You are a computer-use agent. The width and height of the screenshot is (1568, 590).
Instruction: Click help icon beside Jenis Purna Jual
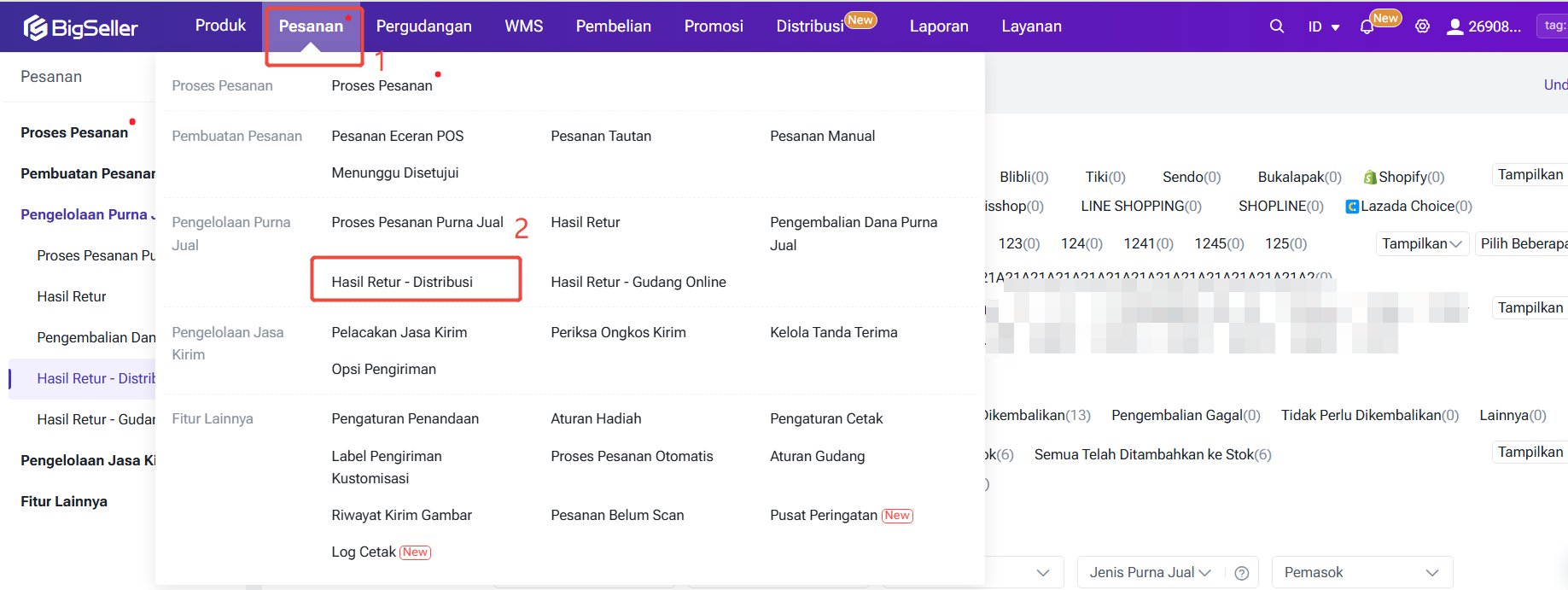coord(1242,573)
